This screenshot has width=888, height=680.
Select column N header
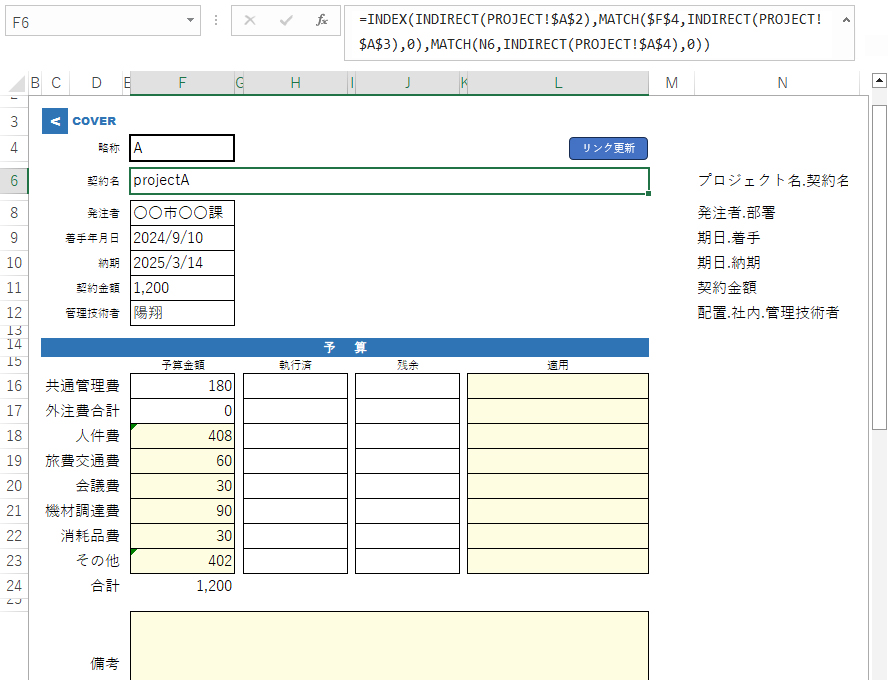click(x=781, y=83)
